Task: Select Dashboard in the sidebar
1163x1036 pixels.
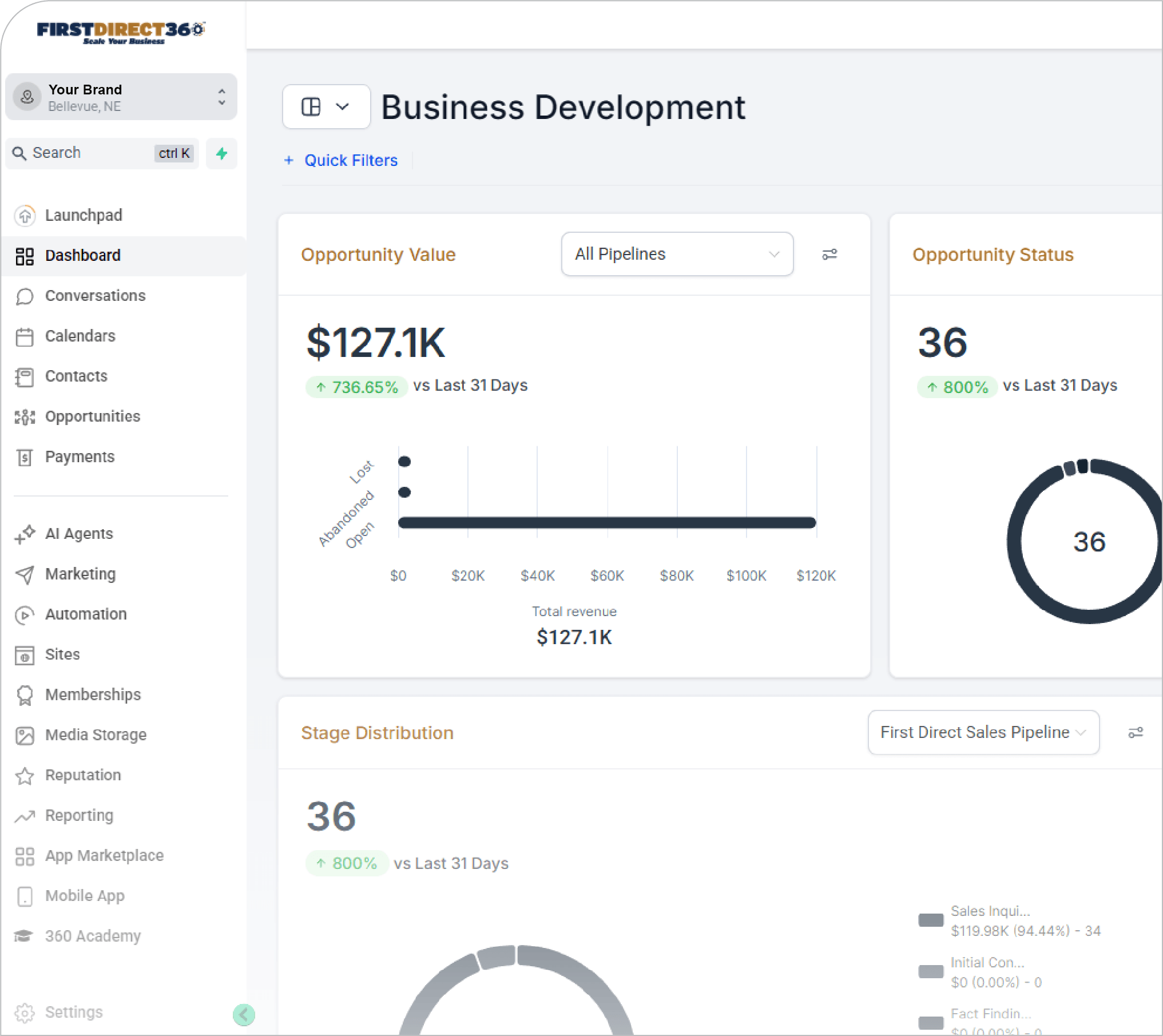Action: [124, 256]
